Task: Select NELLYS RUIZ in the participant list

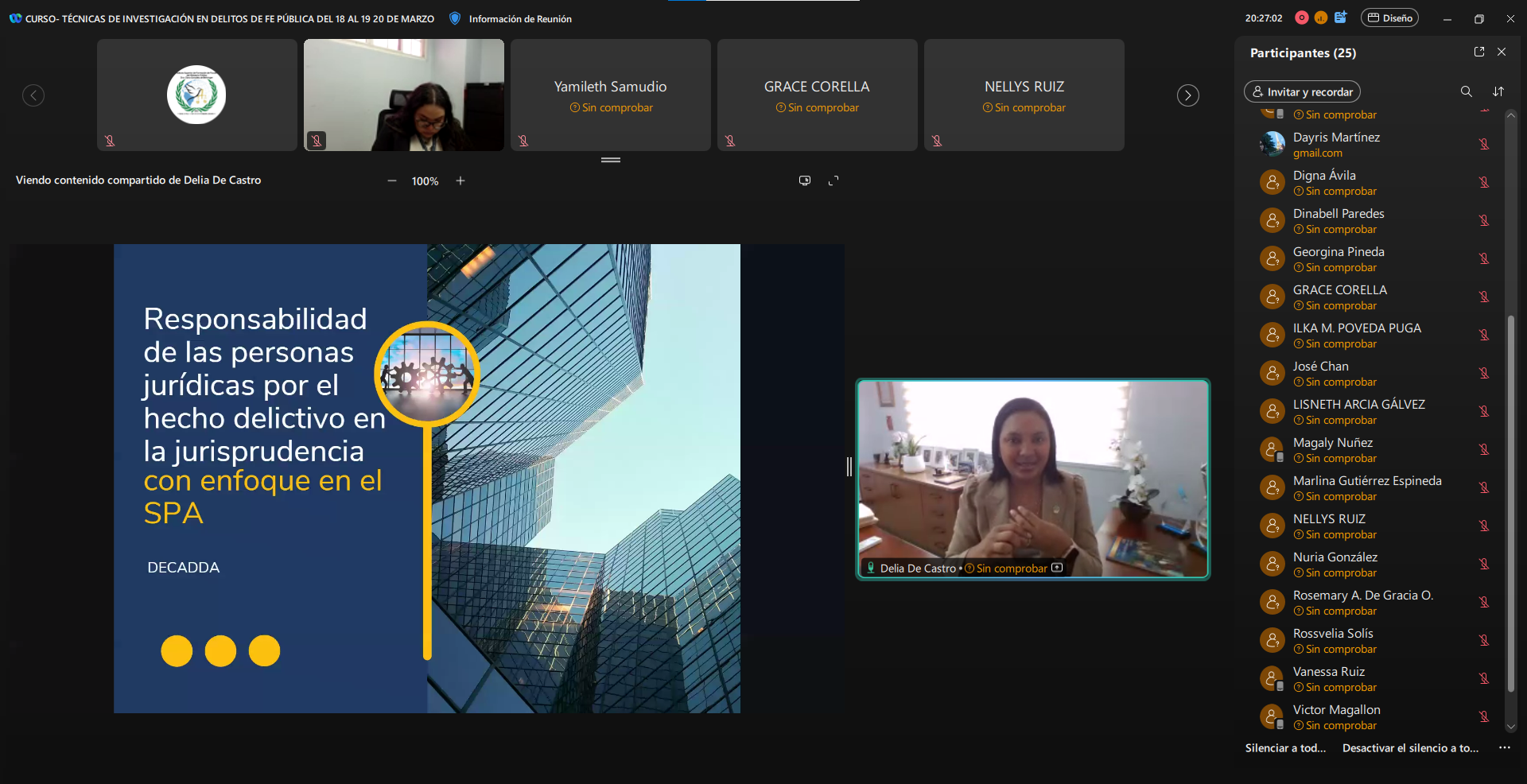Action: (x=1329, y=519)
